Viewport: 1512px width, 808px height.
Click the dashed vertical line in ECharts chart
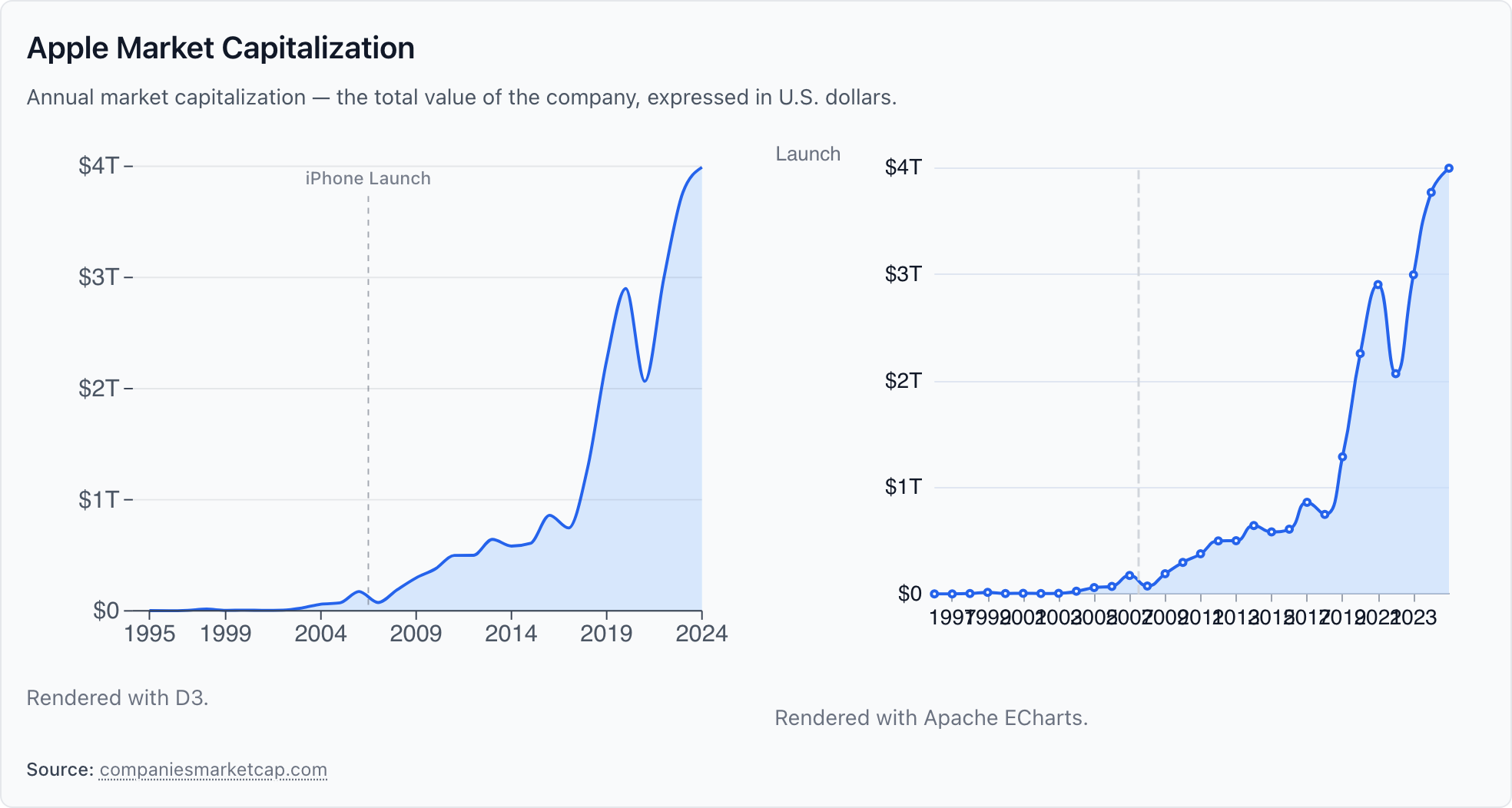(1139, 384)
